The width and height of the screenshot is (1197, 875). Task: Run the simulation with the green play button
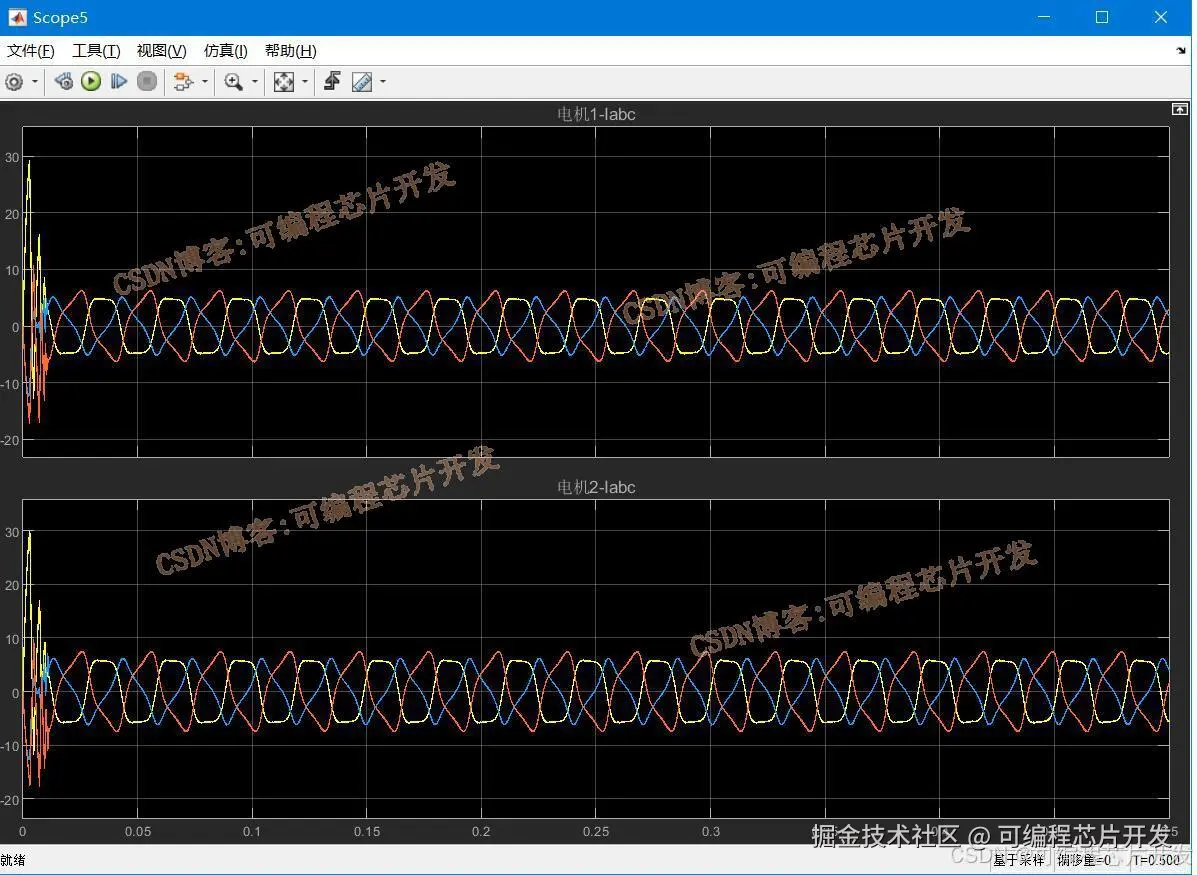(91, 81)
